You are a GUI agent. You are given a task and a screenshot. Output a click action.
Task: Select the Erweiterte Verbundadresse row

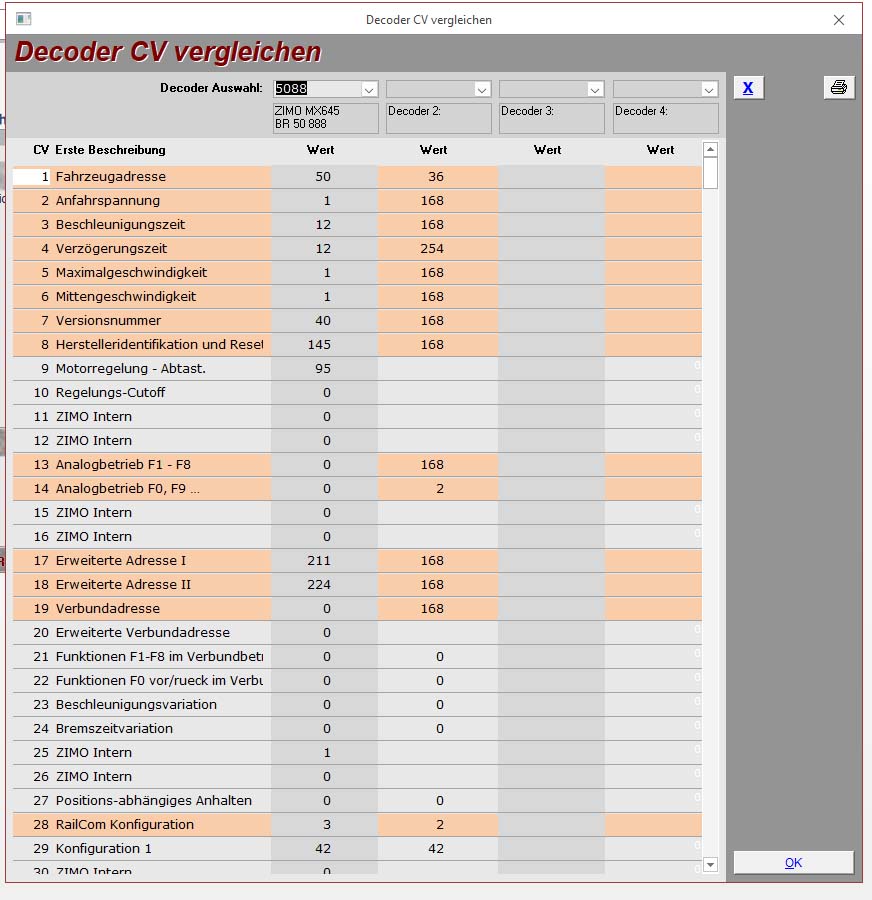tap(357, 633)
